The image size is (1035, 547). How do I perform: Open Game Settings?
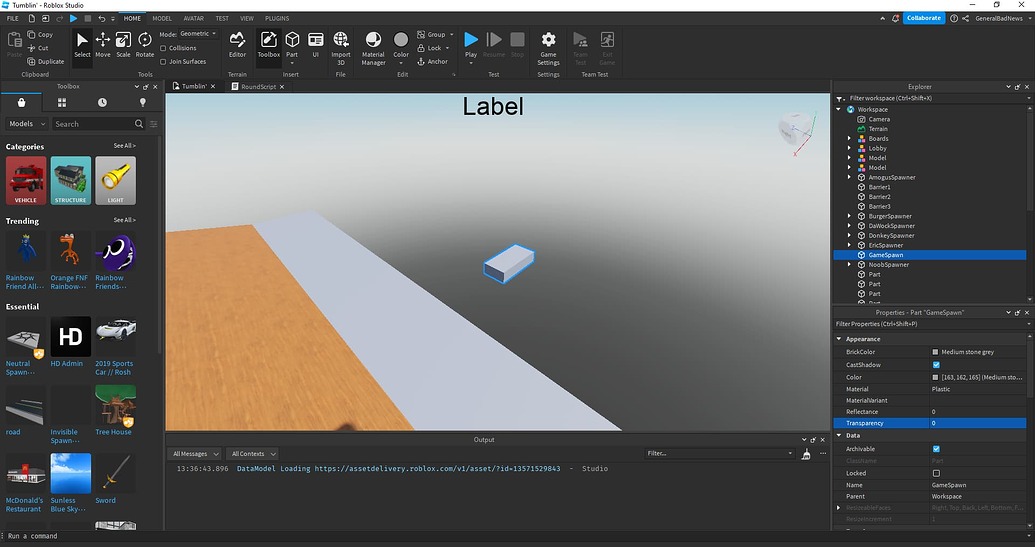549,48
